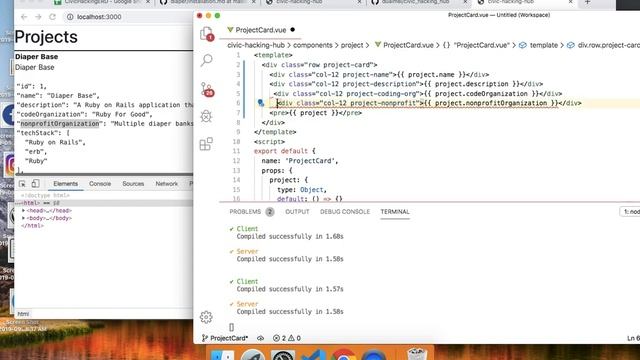
Task: Open the terminal selector dropdown
Action: [x=630, y=211]
